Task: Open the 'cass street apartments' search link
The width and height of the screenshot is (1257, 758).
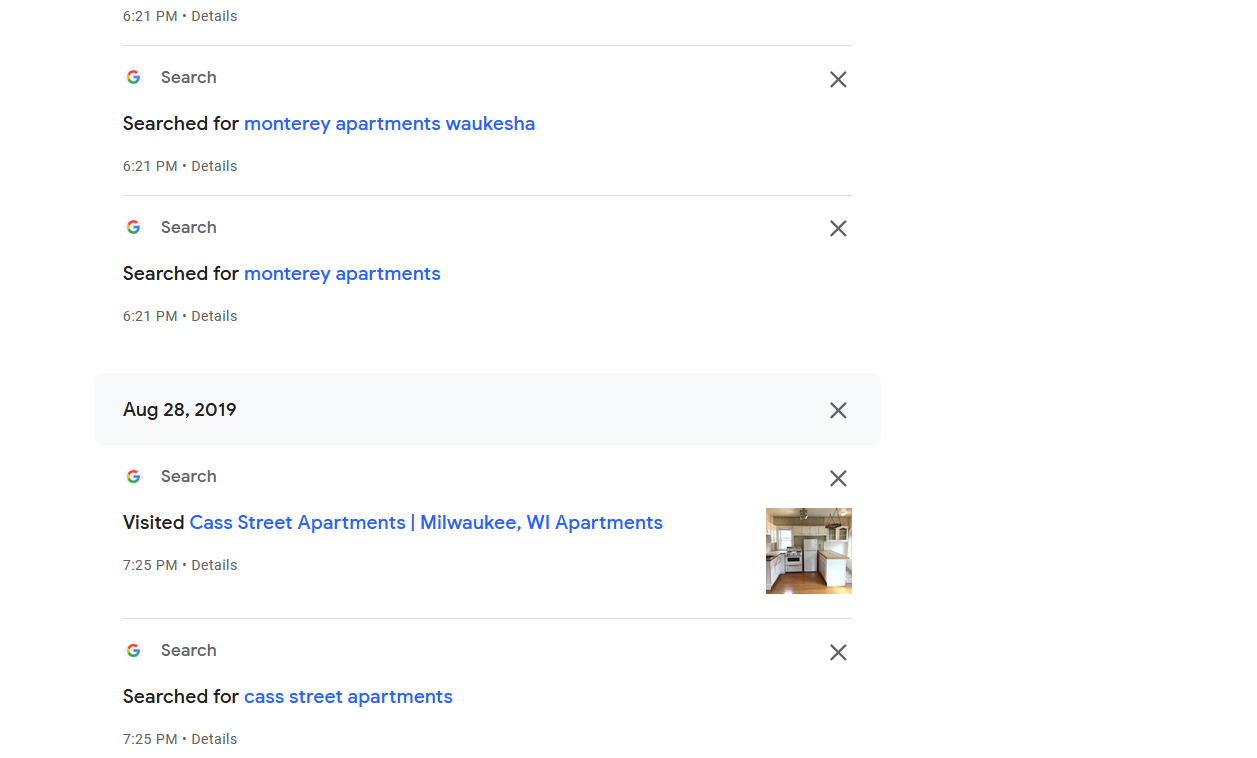Action: point(348,697)
